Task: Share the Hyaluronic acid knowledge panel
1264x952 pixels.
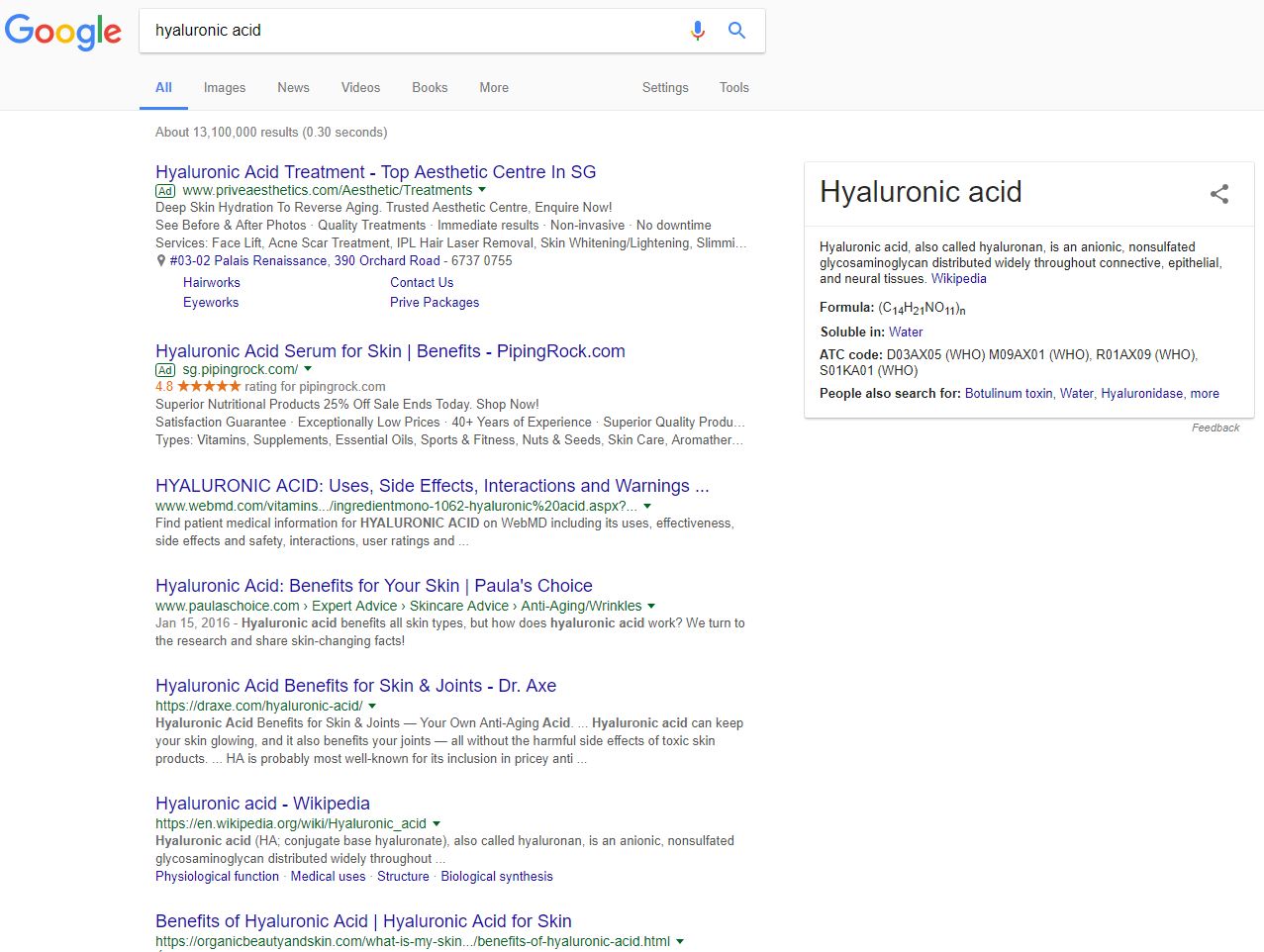Action: pyautogui.click(x=1218, y=194)
